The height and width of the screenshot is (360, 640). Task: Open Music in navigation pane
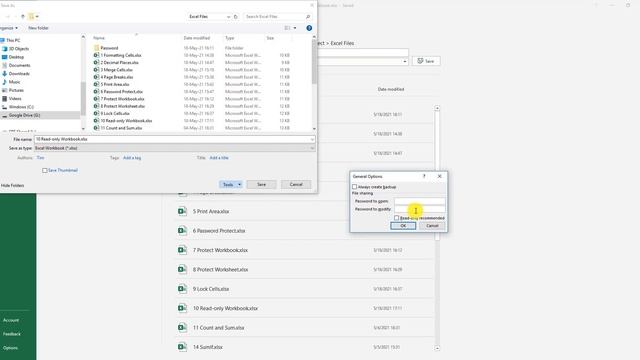14,82
